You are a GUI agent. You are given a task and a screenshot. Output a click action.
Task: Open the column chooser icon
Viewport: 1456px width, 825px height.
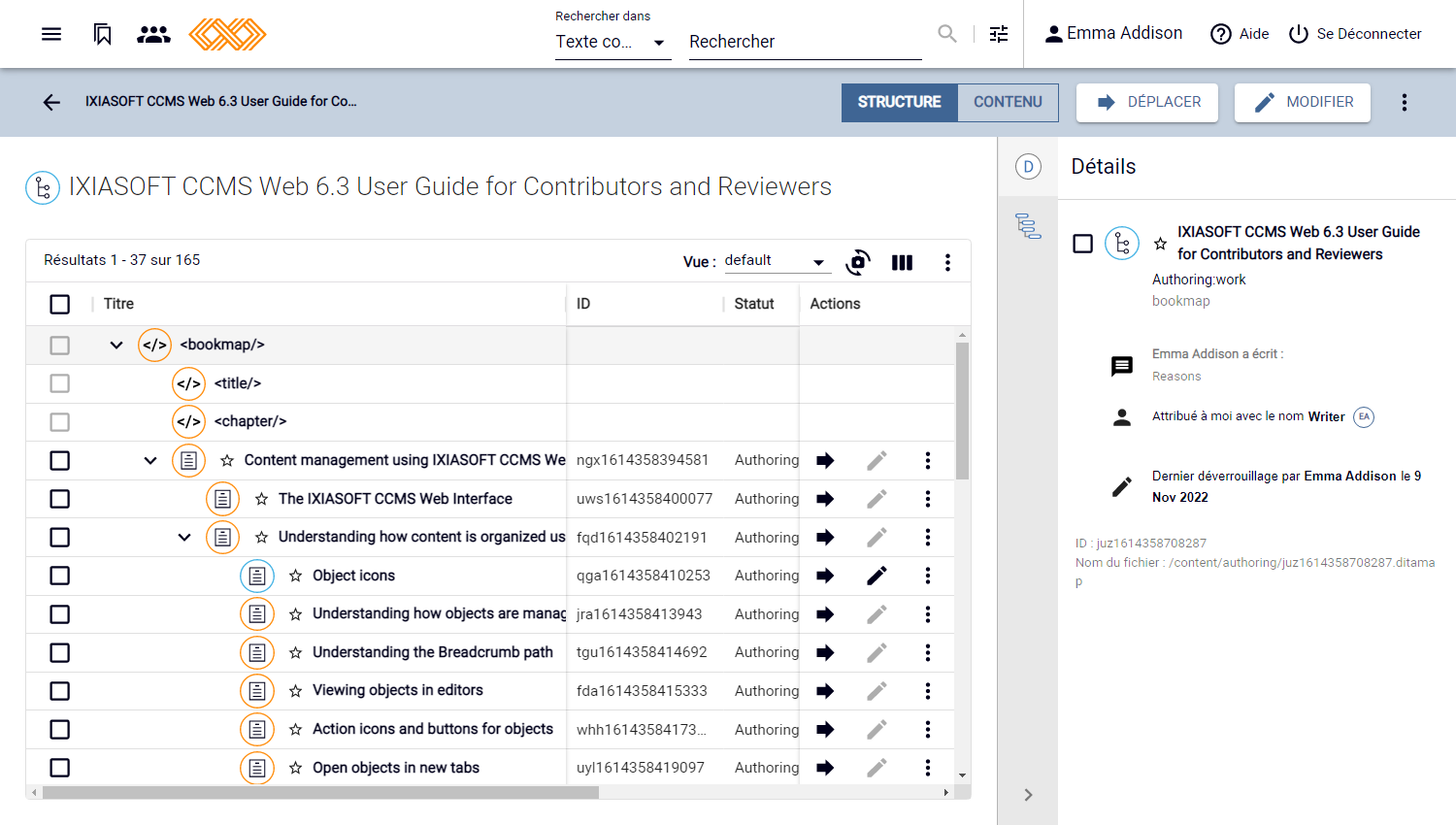(x=902, y=262)
